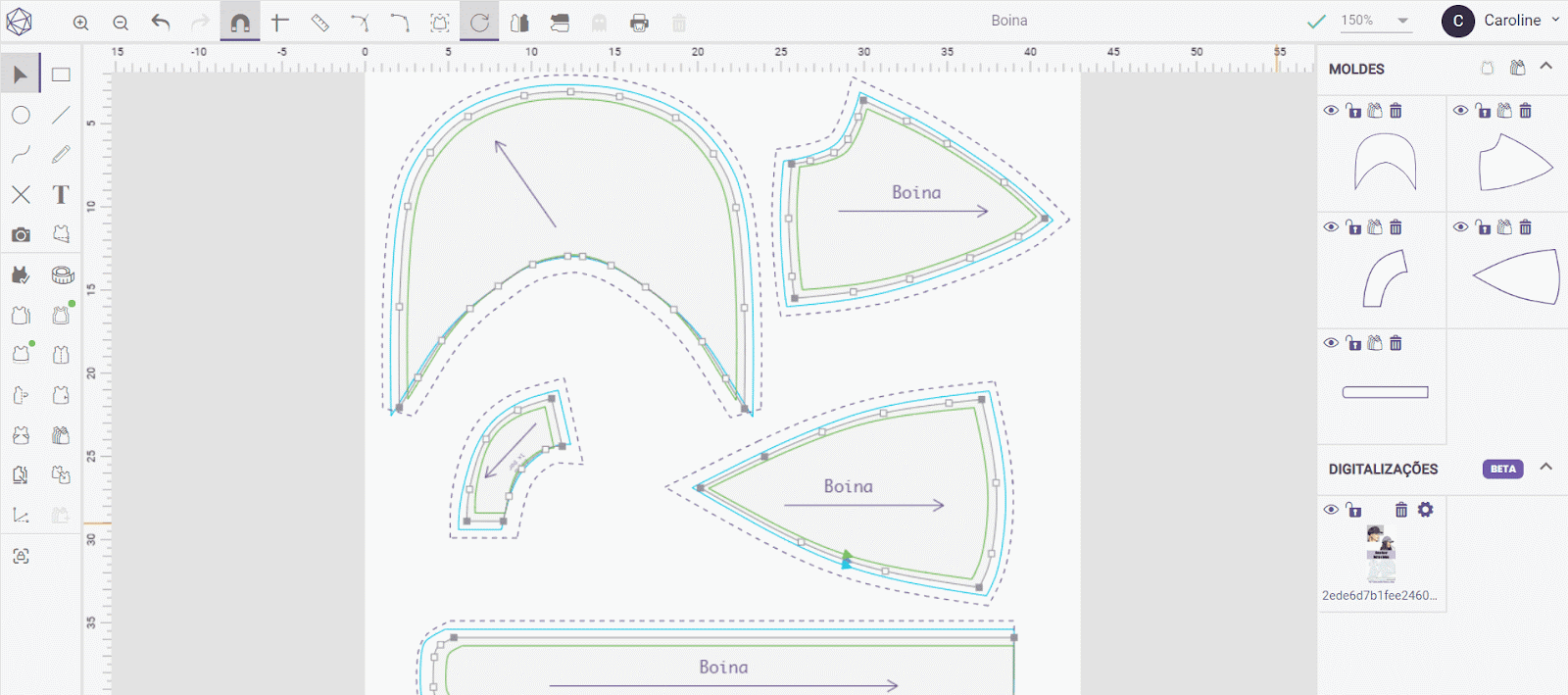Collapse the MOLDES panel
This screenshot has width=1568, height=695.
coord(1545,67)
